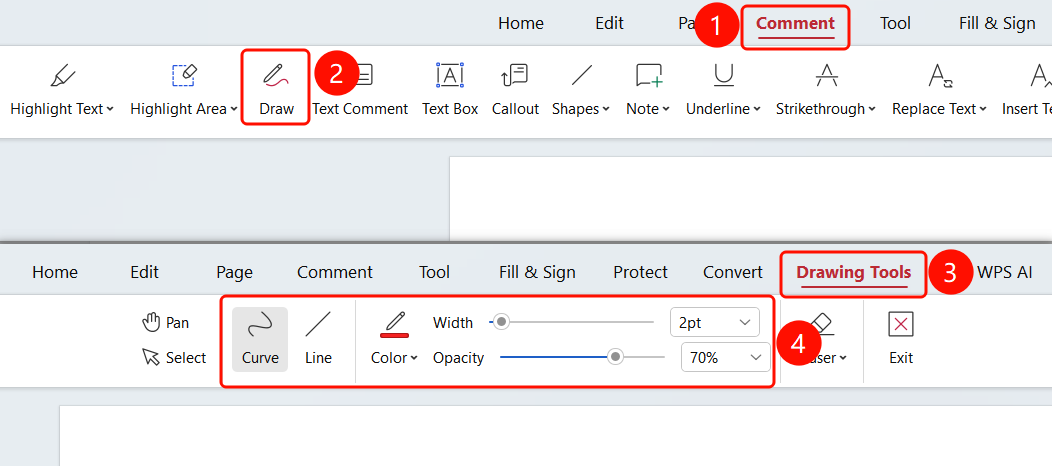The width and height of the screenshot is (1052, 466).
Task: Choose the Curve drawing mode
Action: coord(260,339)
